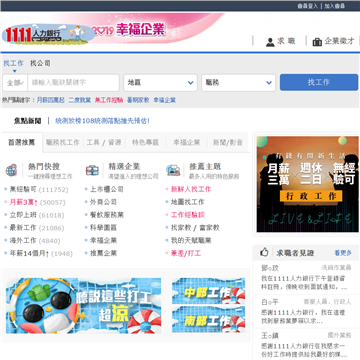Viewport: 360px width, 360px height.
Task: Switch to the 新聞/影音 tab
Action: click(x=228, y=142)
